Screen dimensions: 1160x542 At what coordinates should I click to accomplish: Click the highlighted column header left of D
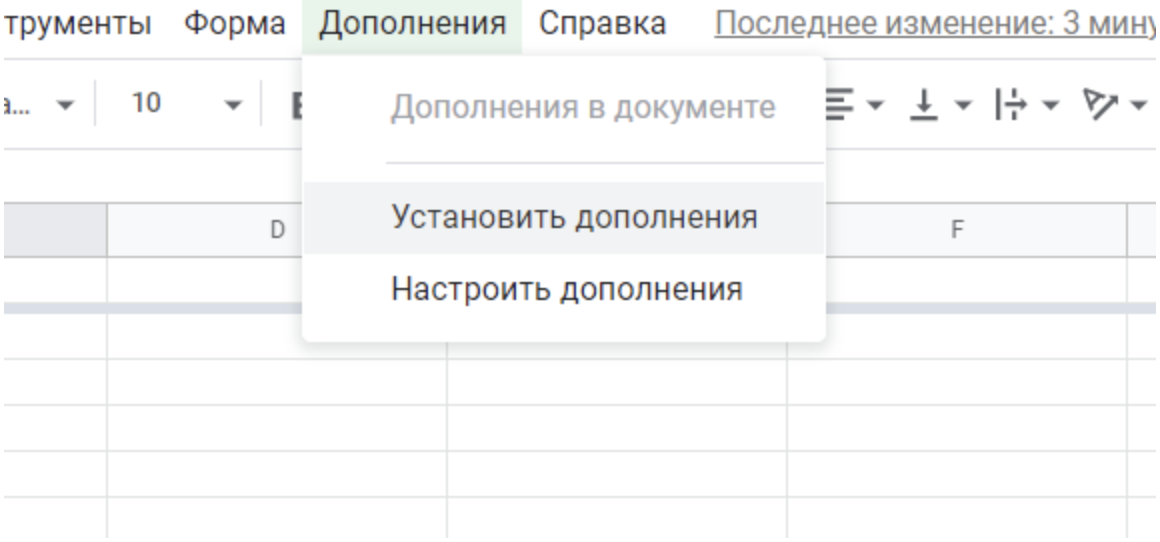tap(54, 231)
